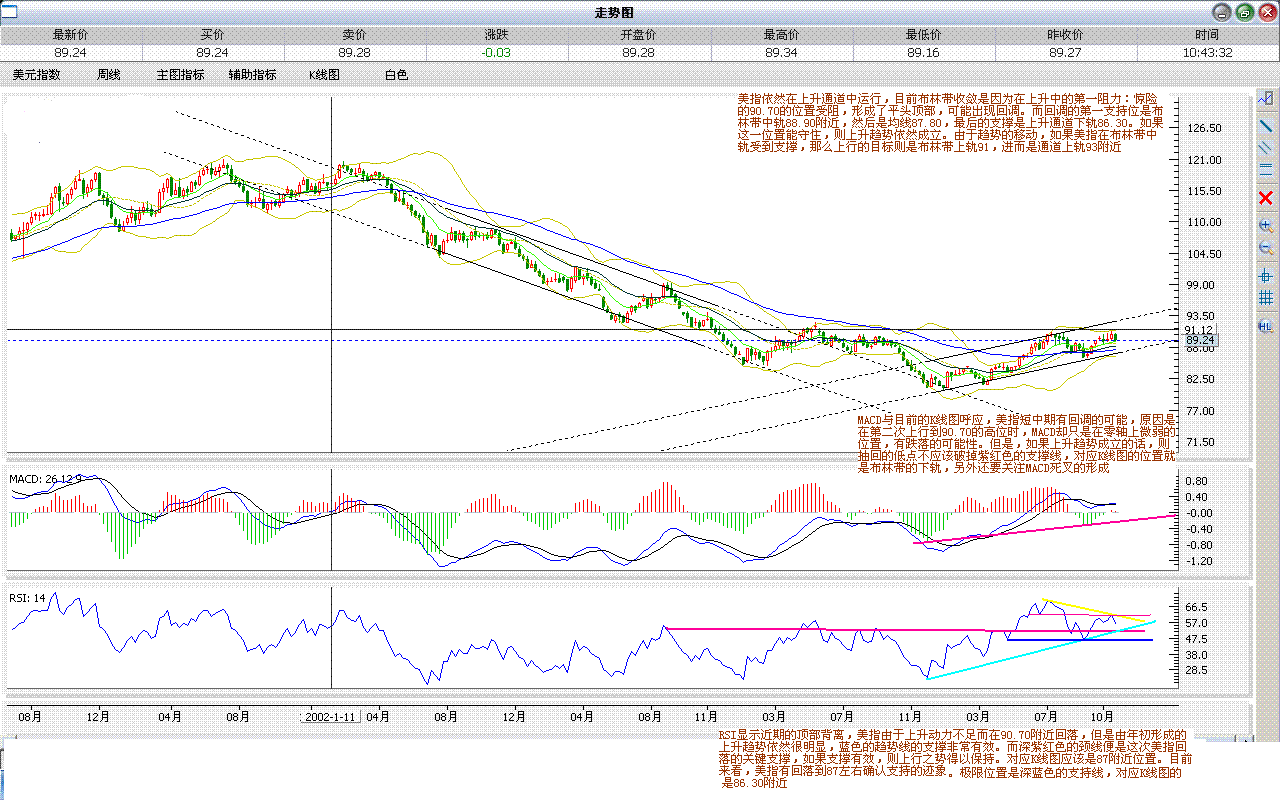Click the 91.12 price label on axis
1280x800 pixels.
click(x=1199, y=330)
